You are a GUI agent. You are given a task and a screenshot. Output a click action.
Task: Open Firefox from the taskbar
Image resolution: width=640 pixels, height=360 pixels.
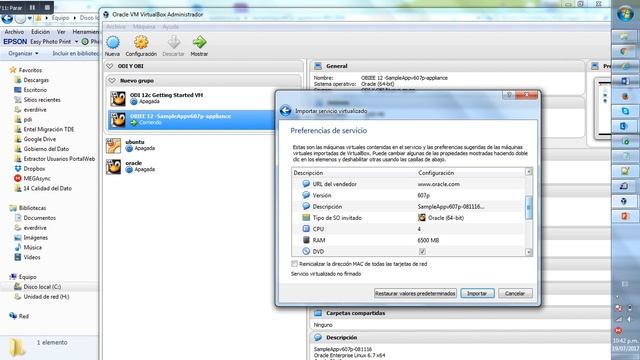pos(624,97)
